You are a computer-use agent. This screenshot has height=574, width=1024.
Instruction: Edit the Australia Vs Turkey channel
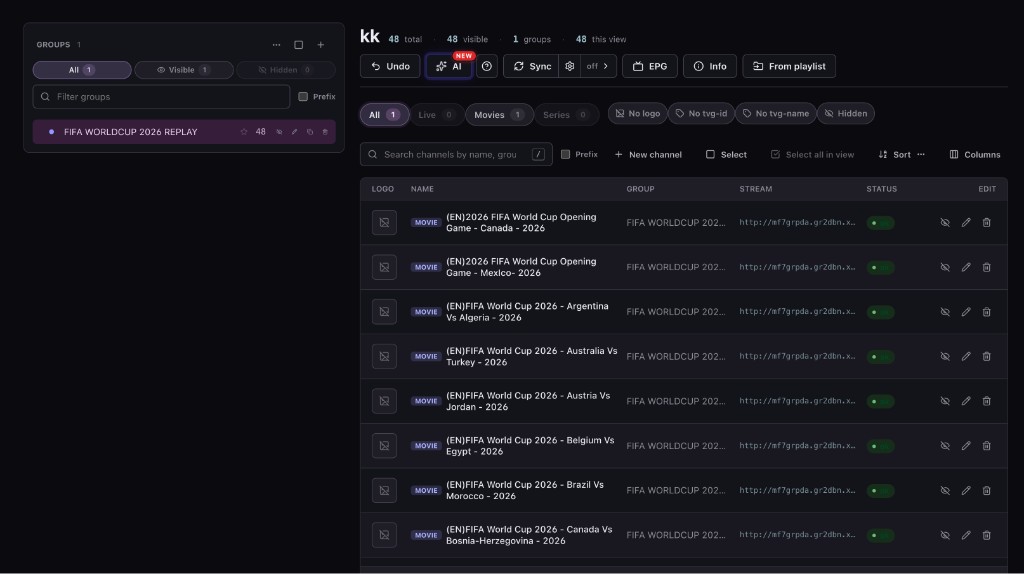click(966, 357)
